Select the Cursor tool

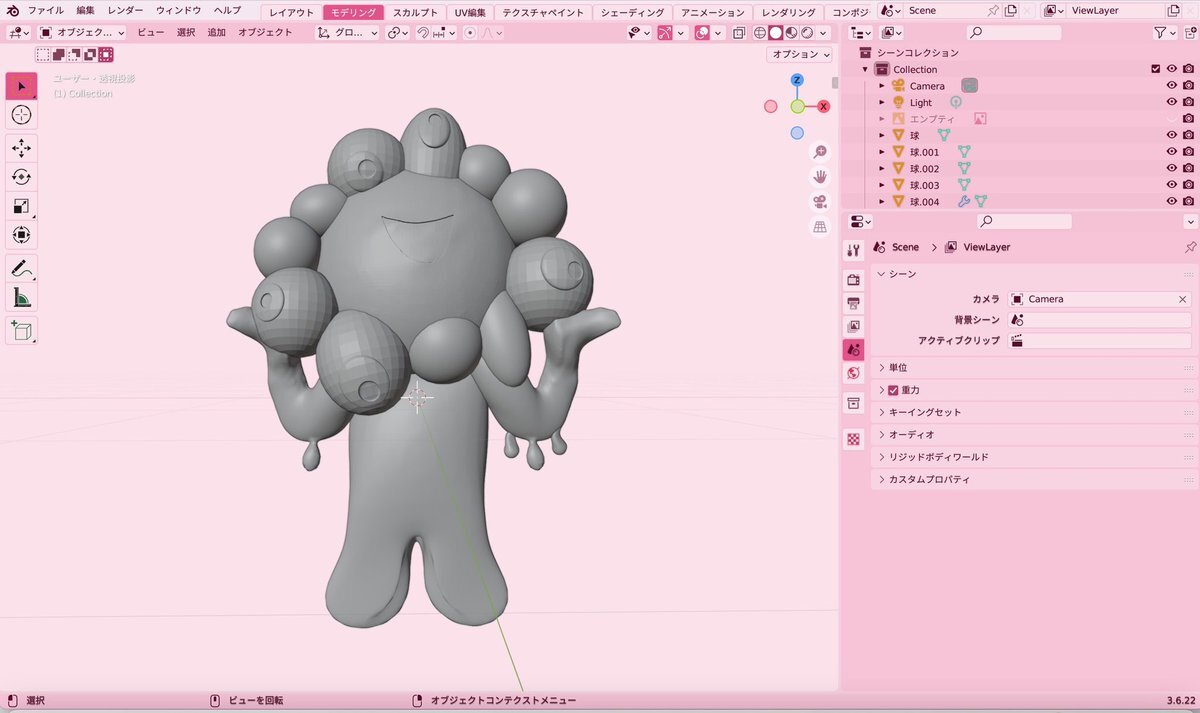(21, 115)
